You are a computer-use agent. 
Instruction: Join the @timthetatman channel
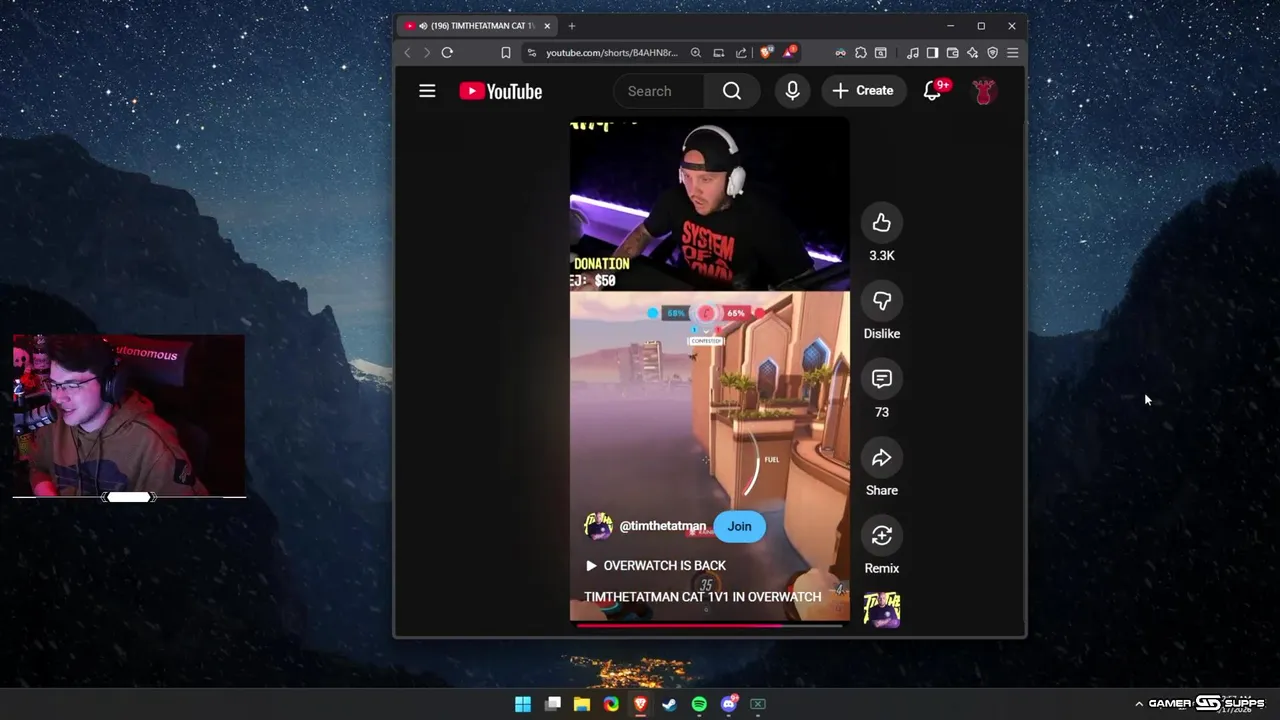739,527
